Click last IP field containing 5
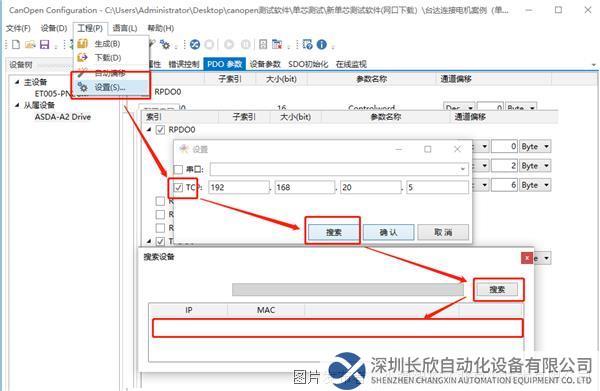 (437, 187)
